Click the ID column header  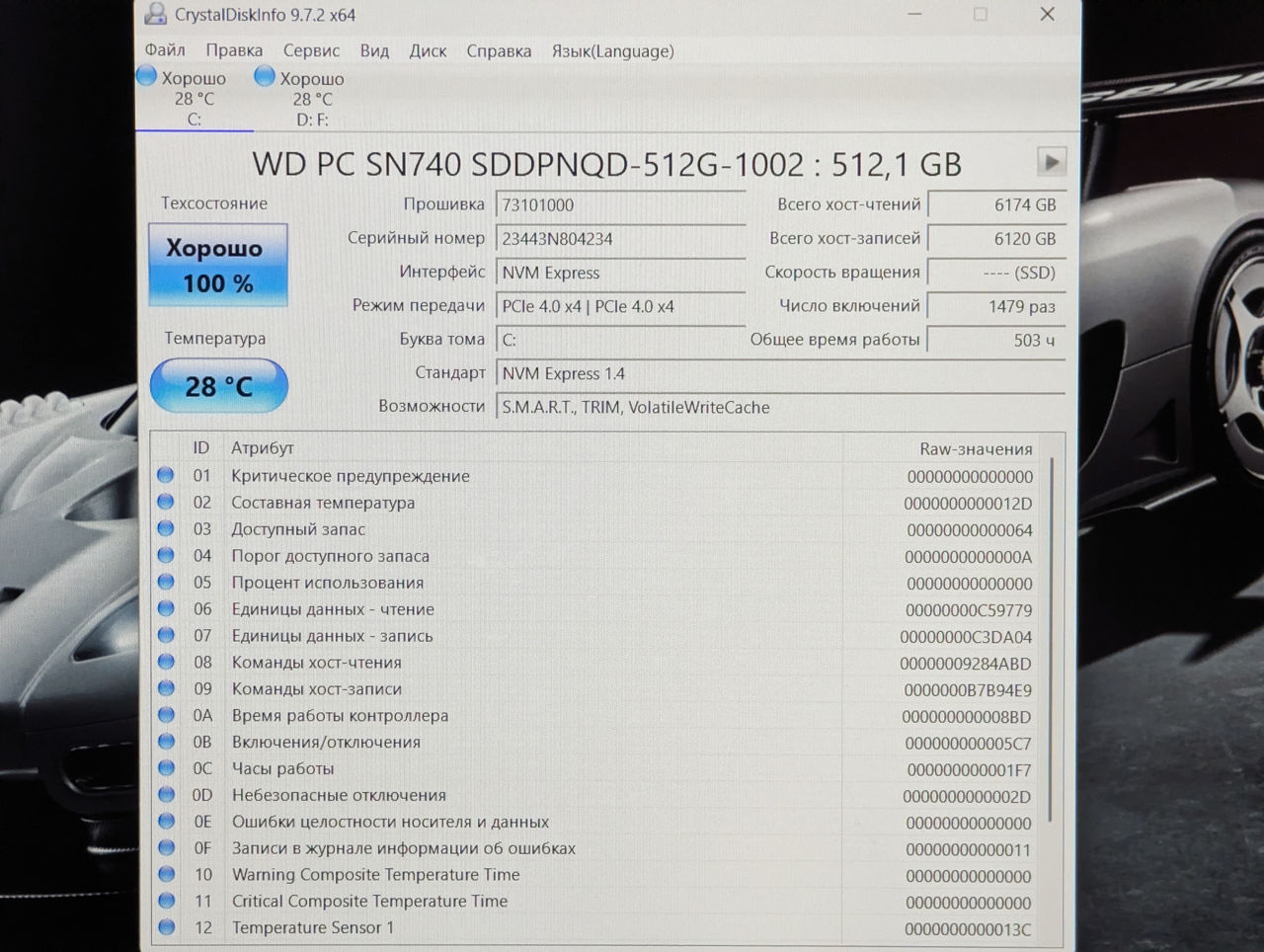point(201,447)
